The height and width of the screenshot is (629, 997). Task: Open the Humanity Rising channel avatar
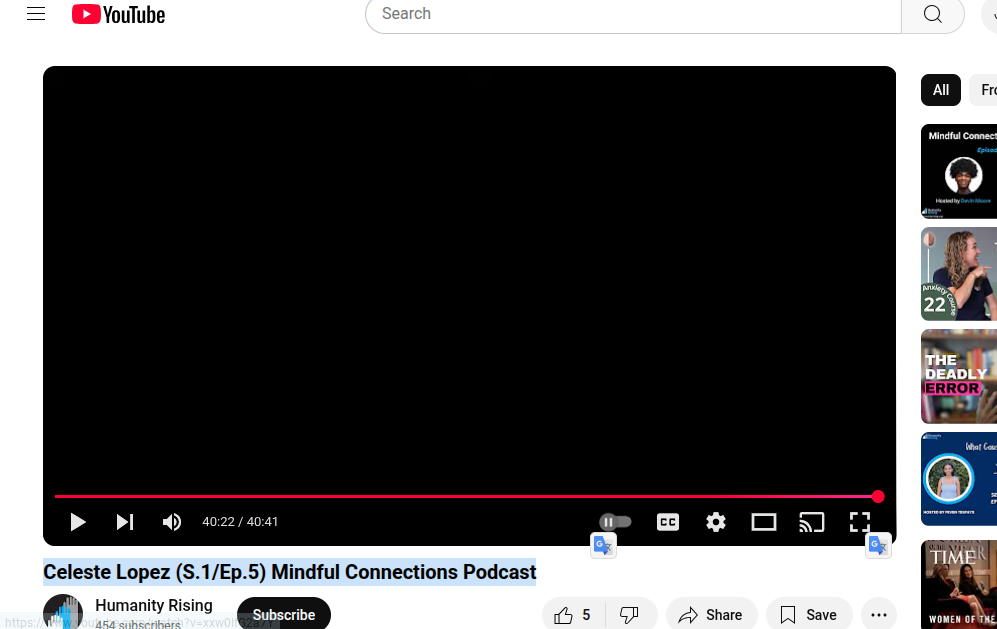pos(63,612)
